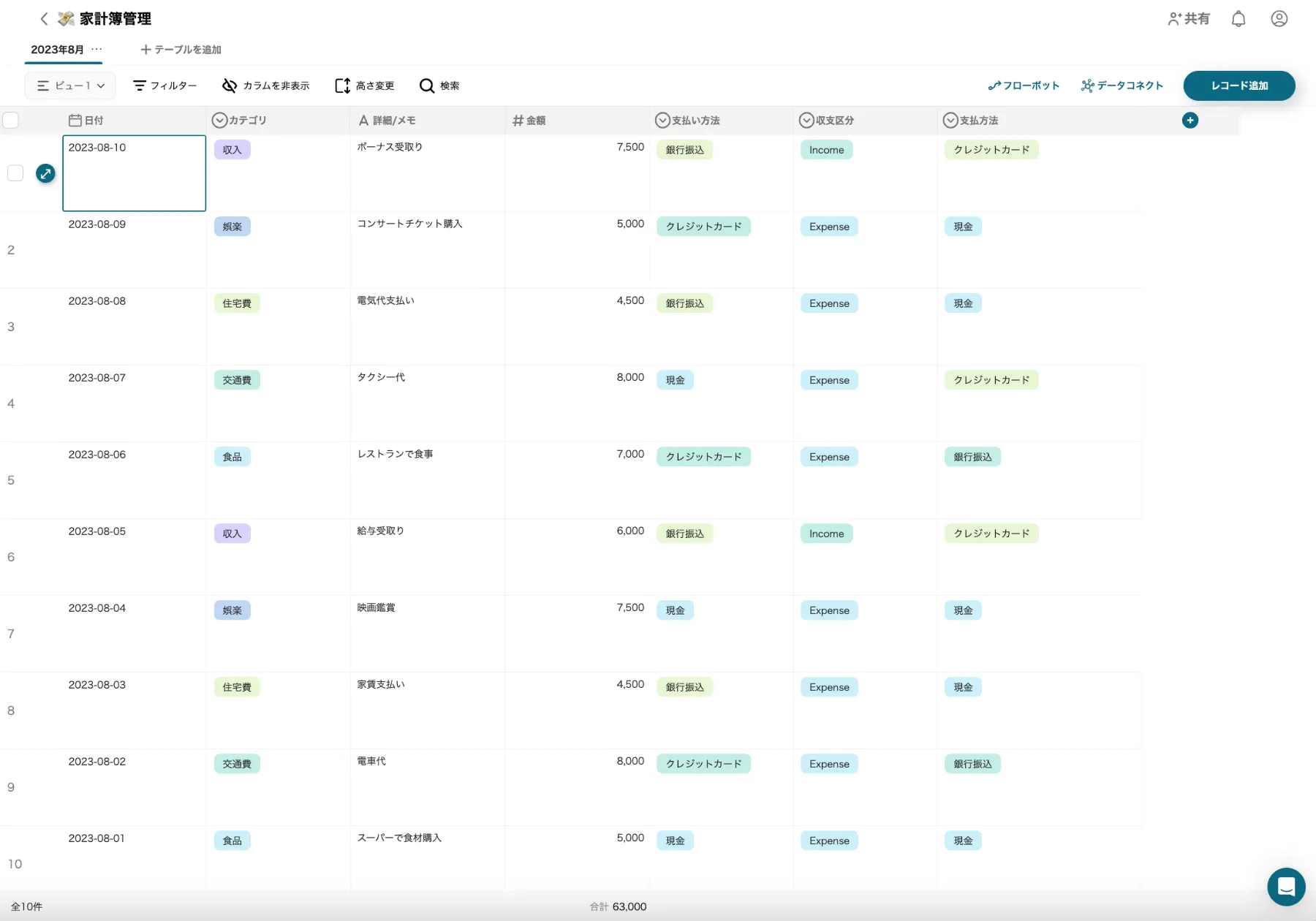Click the 現金 tag in the タクシー代 row
Image resolution: width=1316 pixels, height=921 pixels.
coord(676,380)
